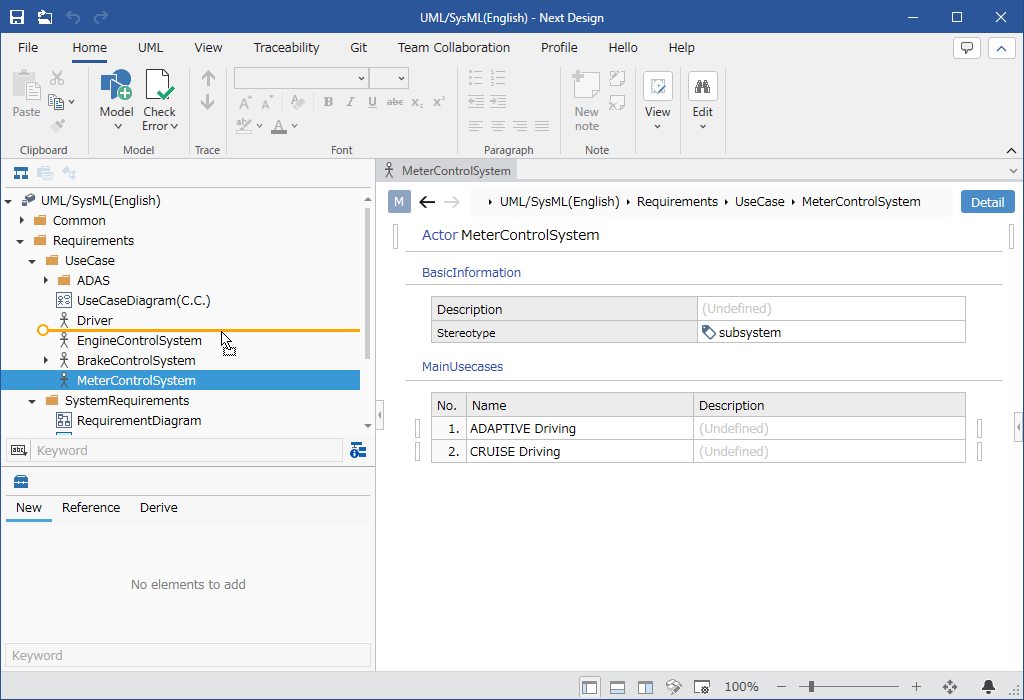Image resolution: width=1024 pixels, height=700 pixels.
Task: Click the toolbox icon above New tab
Action: 21,482
